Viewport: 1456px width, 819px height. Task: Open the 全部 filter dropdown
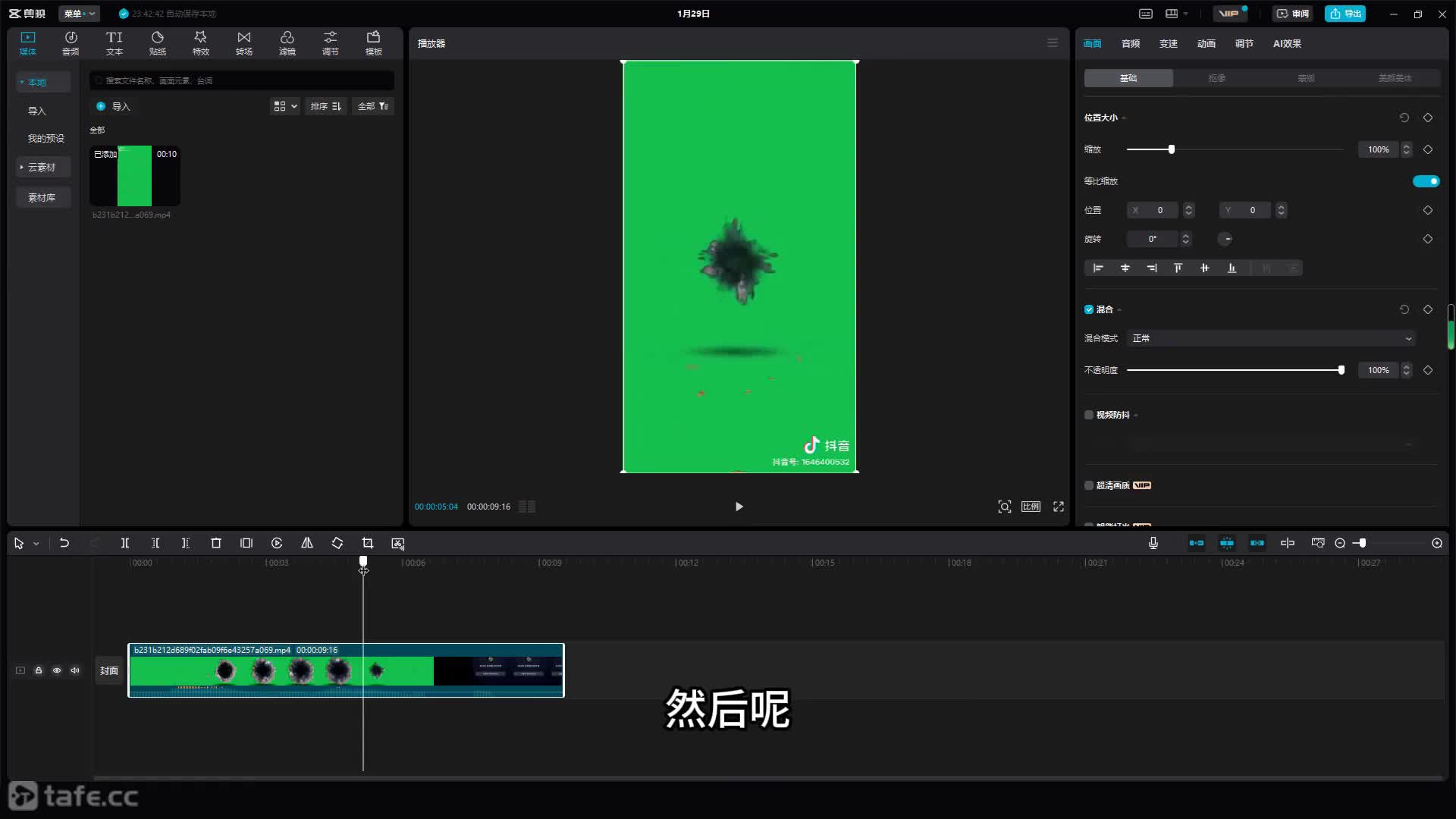373,106
